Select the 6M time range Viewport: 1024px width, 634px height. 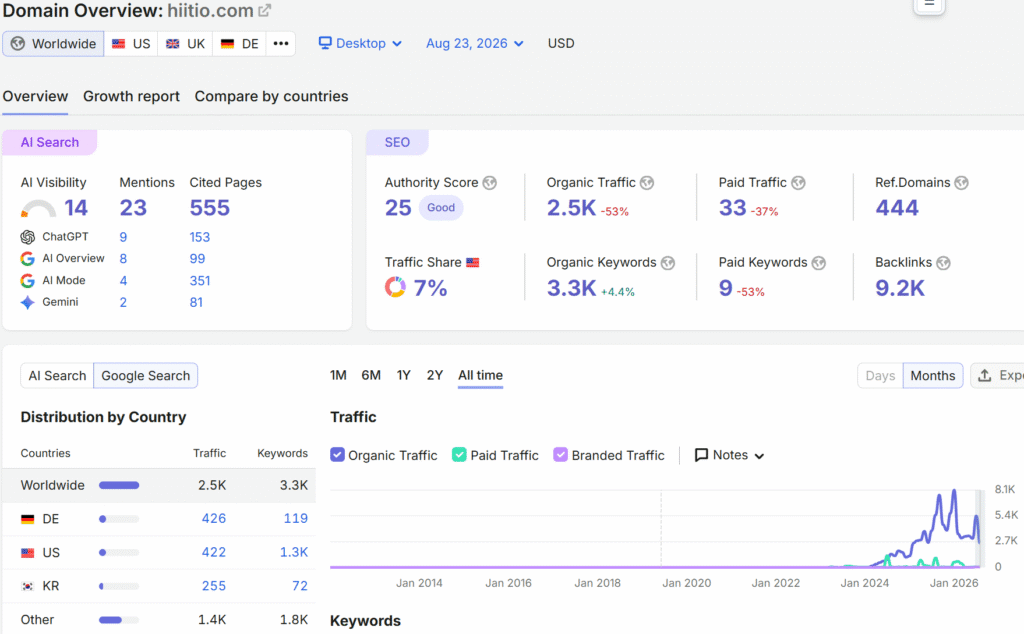371,375
